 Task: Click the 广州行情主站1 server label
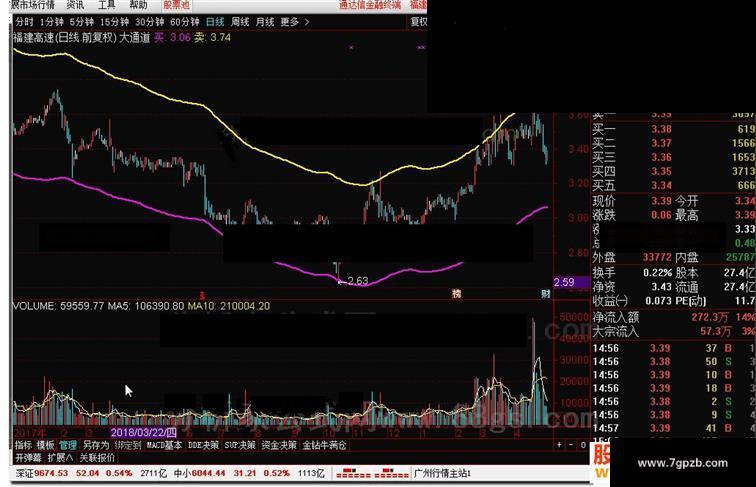point(442,473)
